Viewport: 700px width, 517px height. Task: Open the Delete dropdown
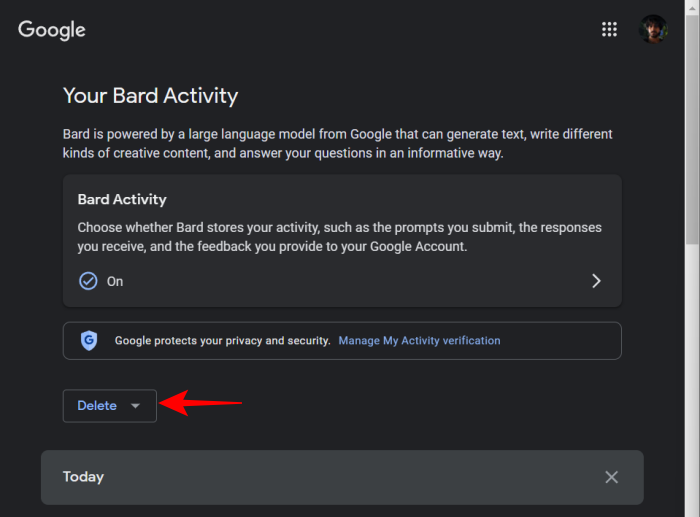[x=110, y=406]
